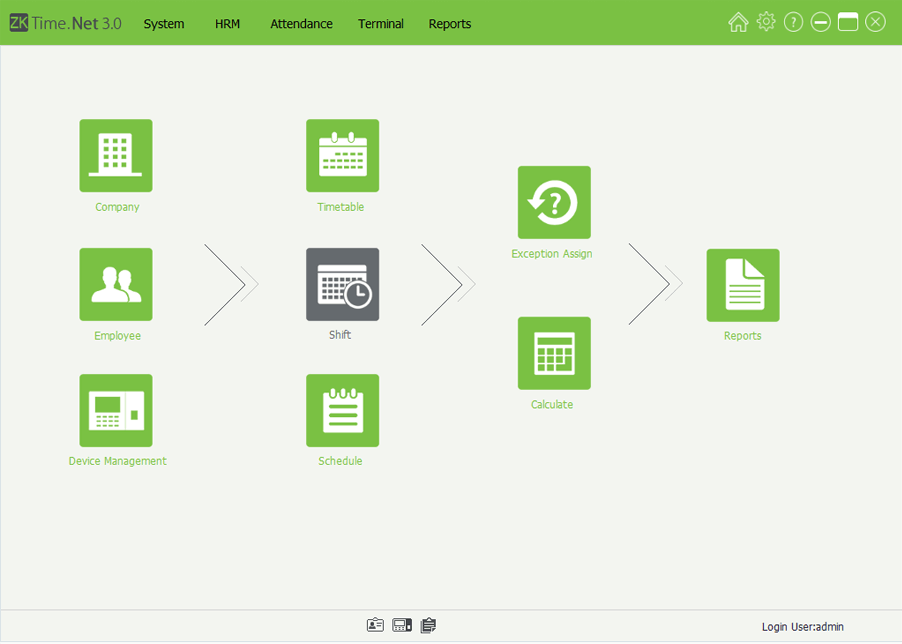Screen dimensions: 902x644
Task: Open Device Management terminal icon
Action: [x=116, y=410]
